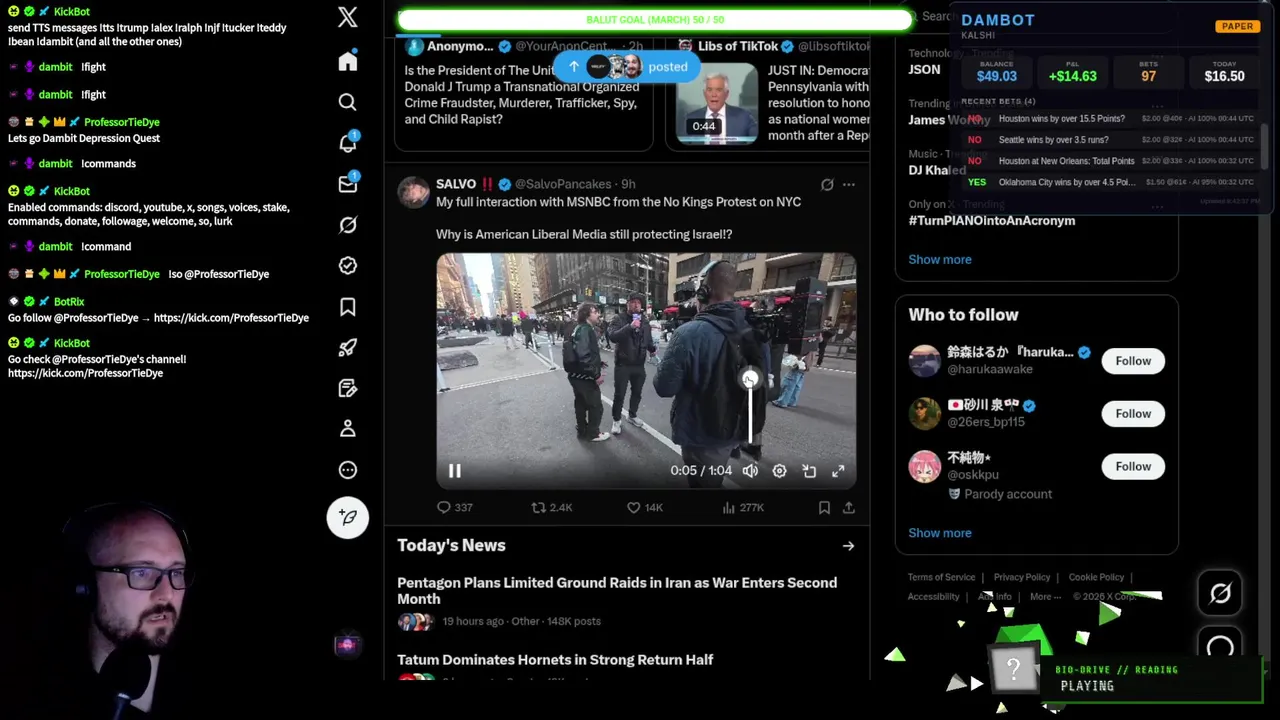The width and height of the screenshot is (1280, 720).
Task: Expand Today's News with the arrow
Action: coord(848,546)
